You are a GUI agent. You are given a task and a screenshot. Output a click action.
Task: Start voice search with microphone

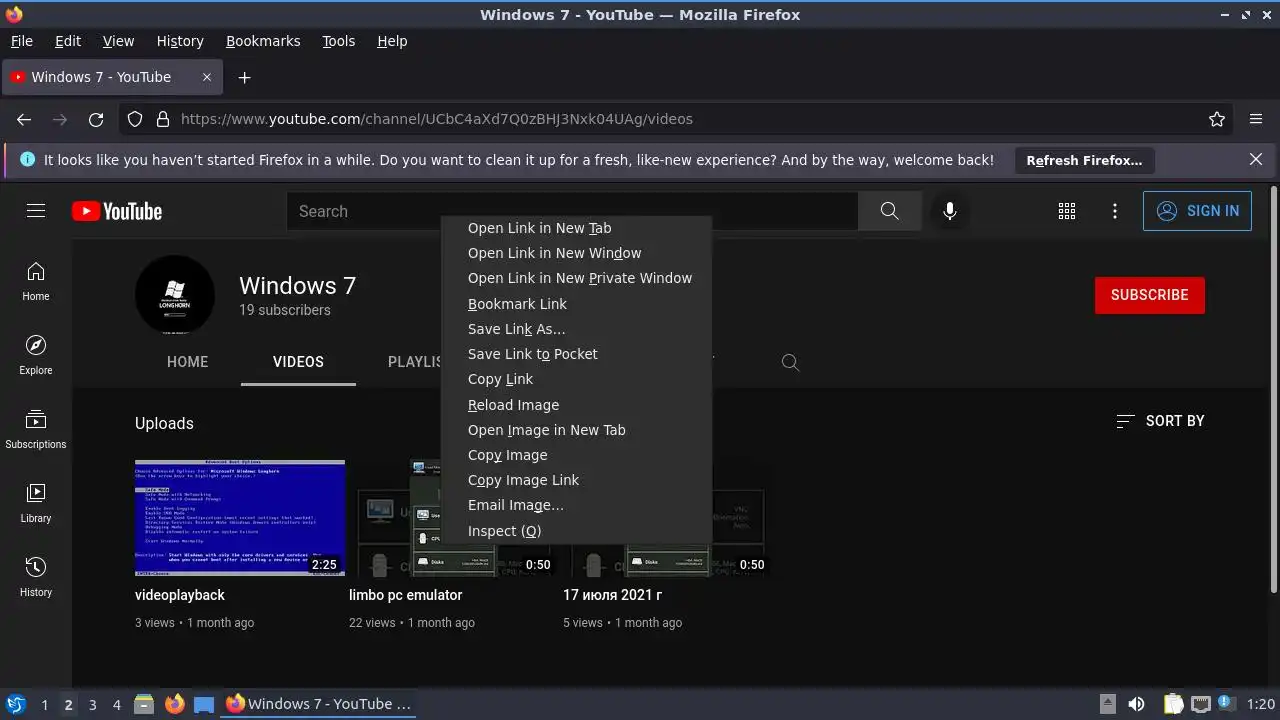tap(950, 211)
